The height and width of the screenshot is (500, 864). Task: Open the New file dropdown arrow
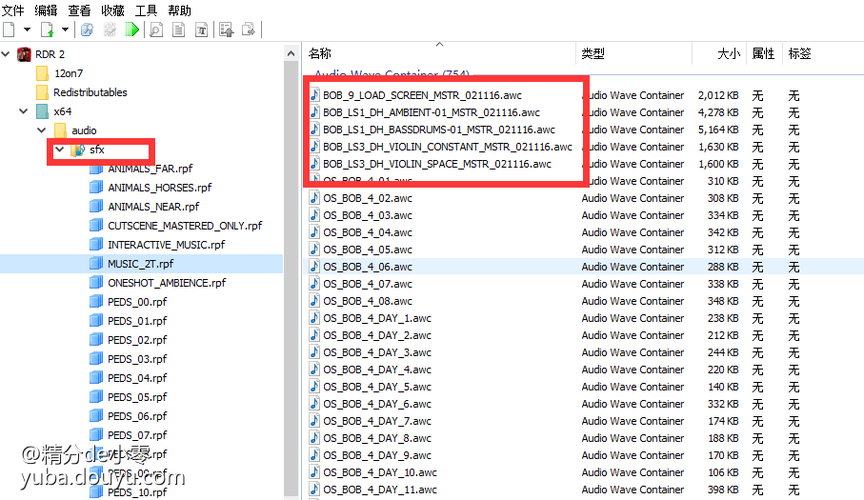pyautogui.click(x=26, y=29)
